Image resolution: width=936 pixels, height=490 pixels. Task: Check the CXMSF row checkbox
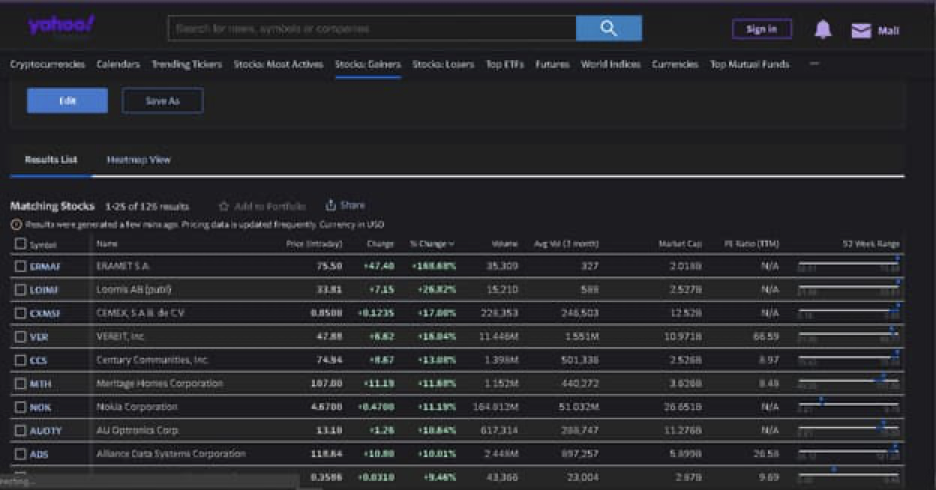(20, 313)
